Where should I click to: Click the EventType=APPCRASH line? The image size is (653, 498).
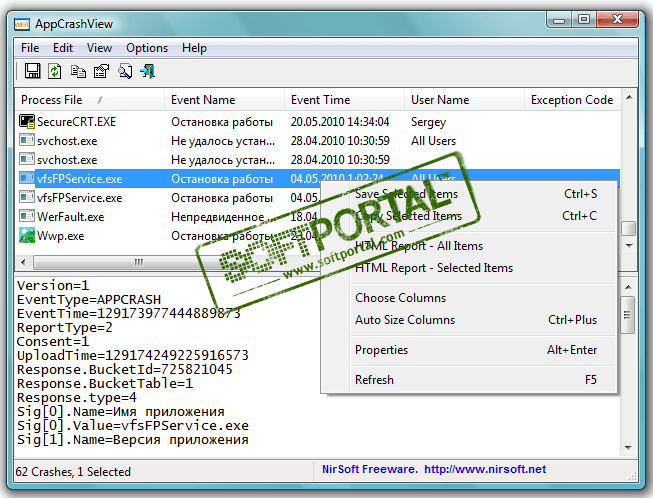(x=89, y=300)
